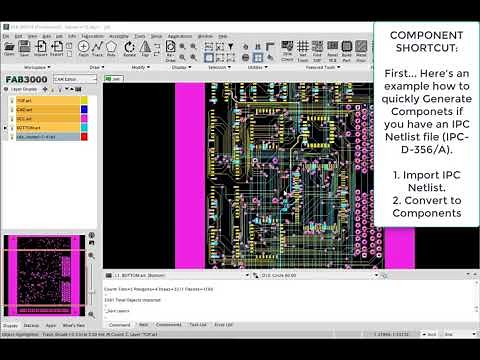The height and width of the screenshot is (360, 480).
Task: Click the blue GND.art color swatch
Action: pyautogui.click(x=84, y=109)
